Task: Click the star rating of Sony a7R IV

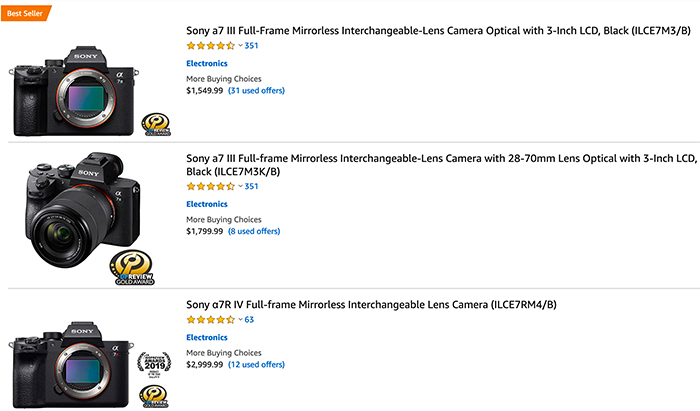Action: coord(211,320)
